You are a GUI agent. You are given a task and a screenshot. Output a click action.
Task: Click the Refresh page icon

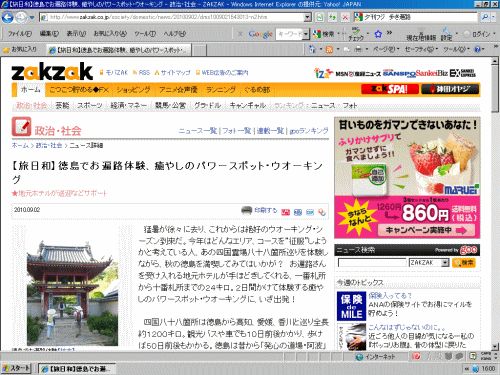[332, 17]
